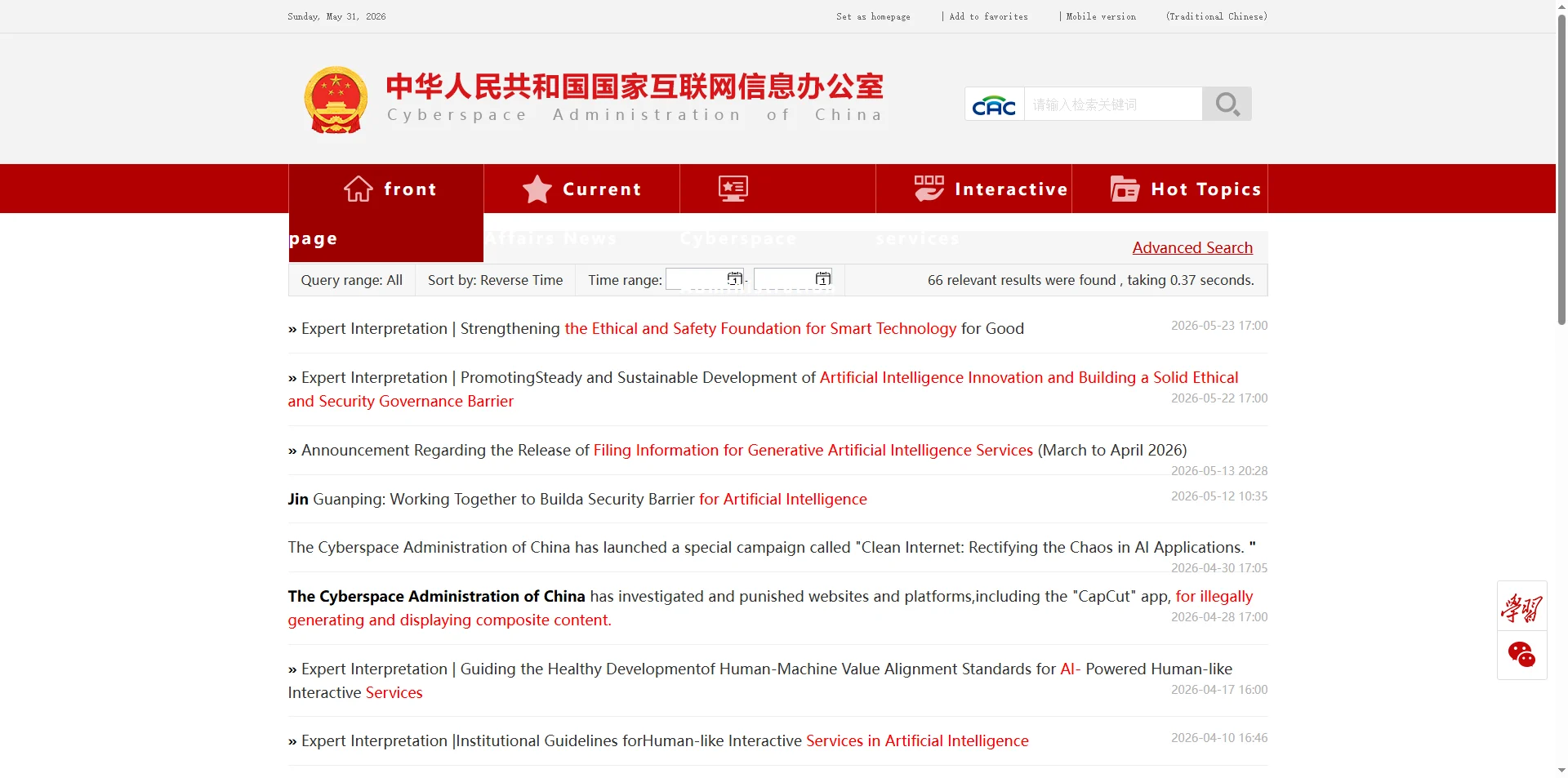Image resolution: width=1568 pixels, height=778 pixels.
Task: Click Advanced Search link
Action: pyautogui.click(x=1192, y=247)
